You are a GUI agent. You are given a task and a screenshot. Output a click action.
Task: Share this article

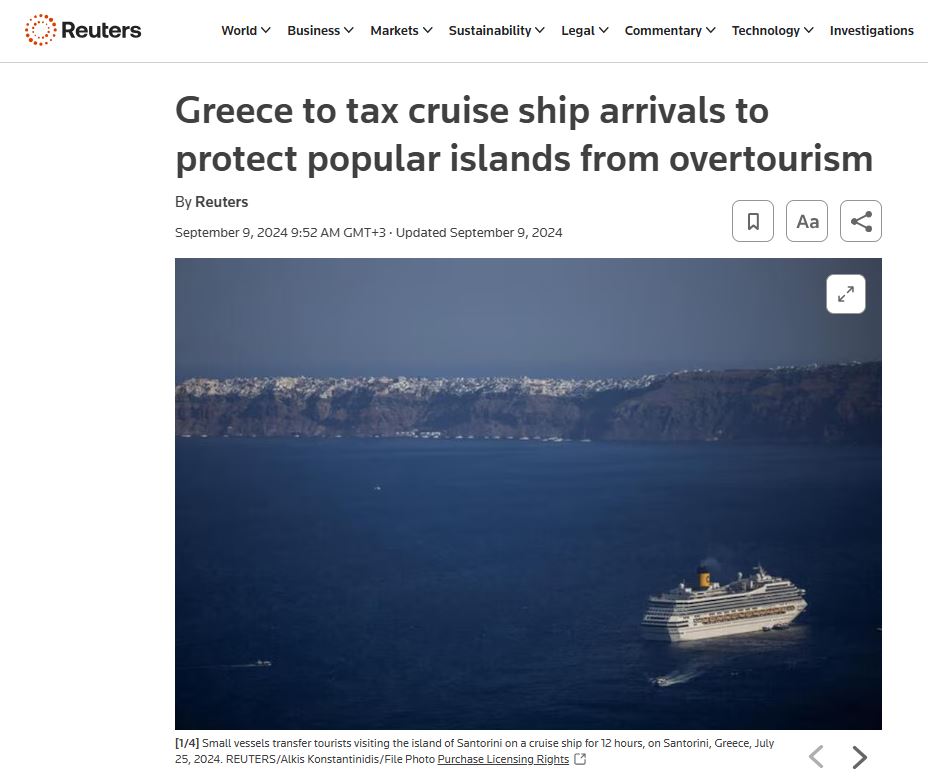pyautogui.click(x=861, y=221)
